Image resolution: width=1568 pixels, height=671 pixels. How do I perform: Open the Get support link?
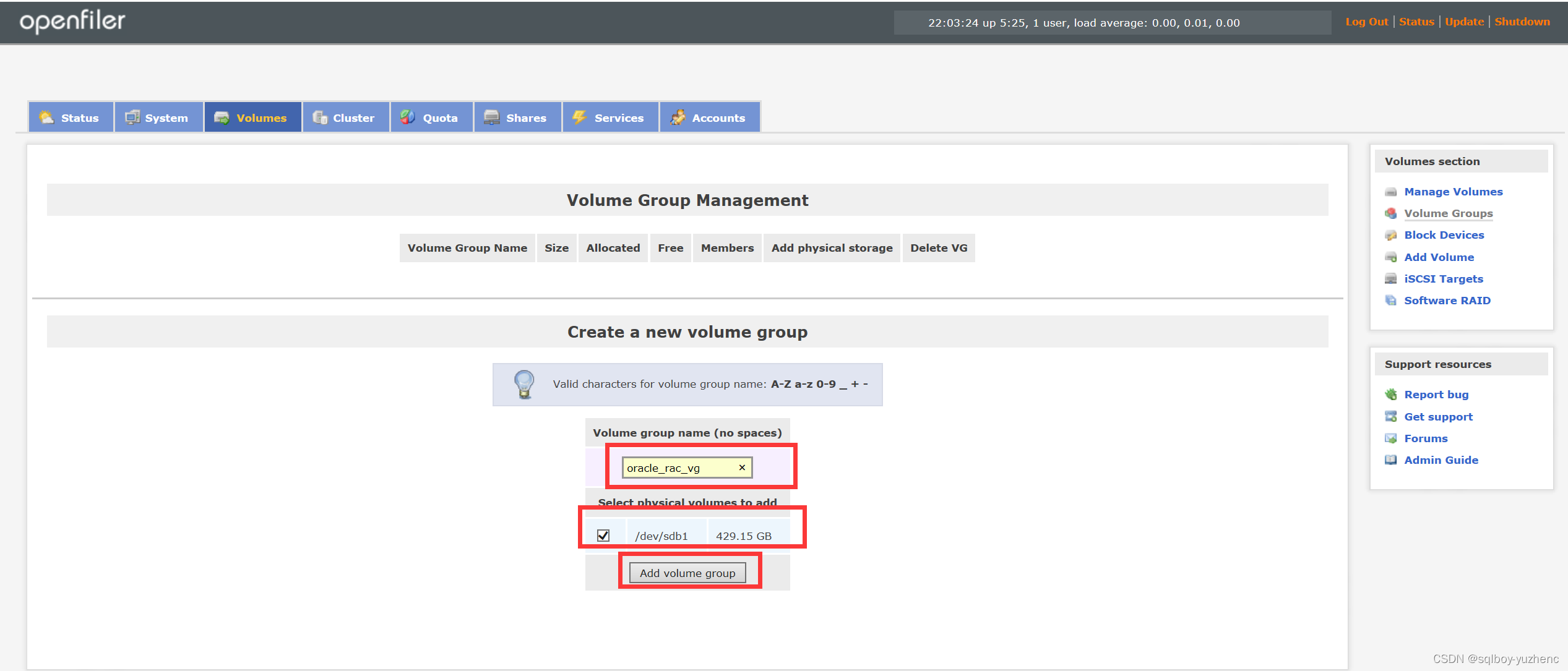[1438, 417]
